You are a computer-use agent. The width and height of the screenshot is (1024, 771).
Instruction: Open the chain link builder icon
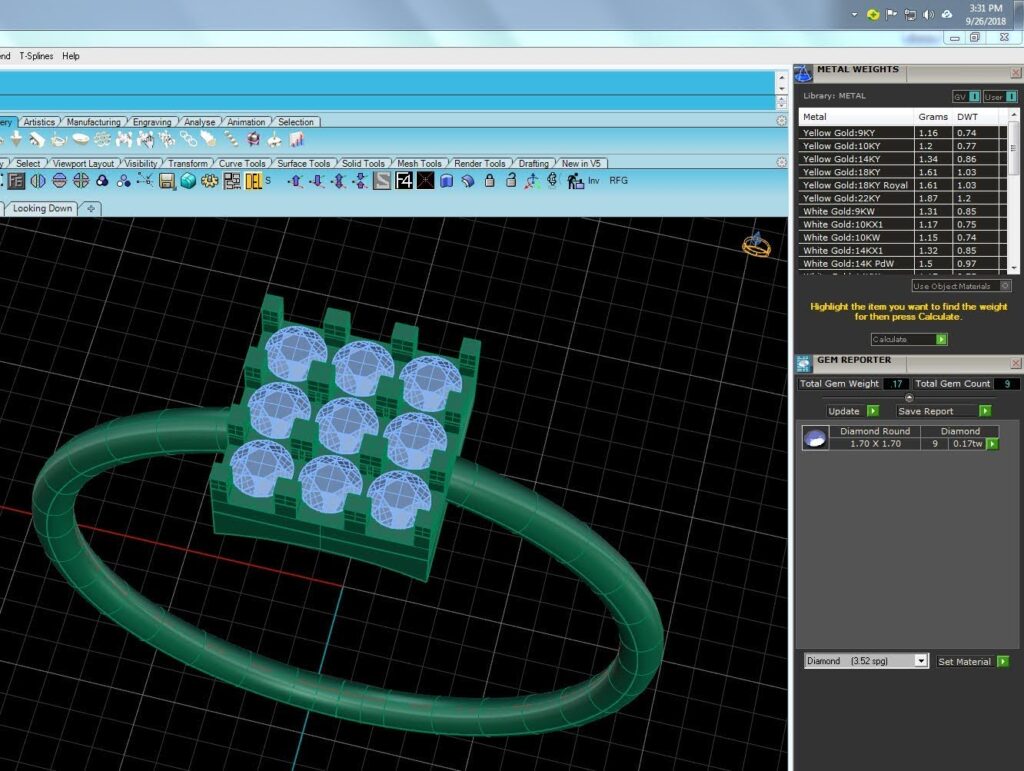point(188,139)
